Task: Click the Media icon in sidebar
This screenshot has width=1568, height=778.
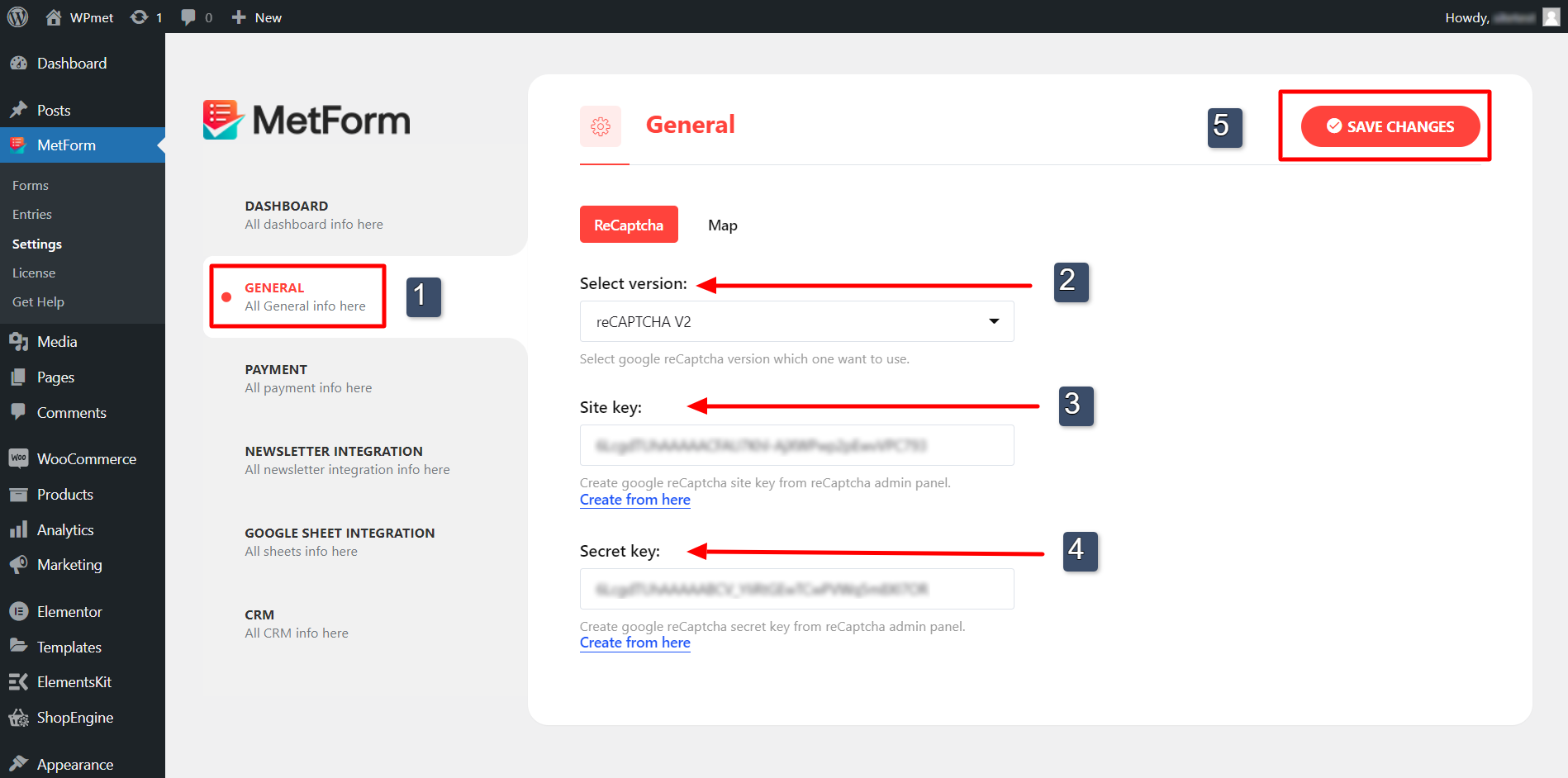Action: [18, 342]
